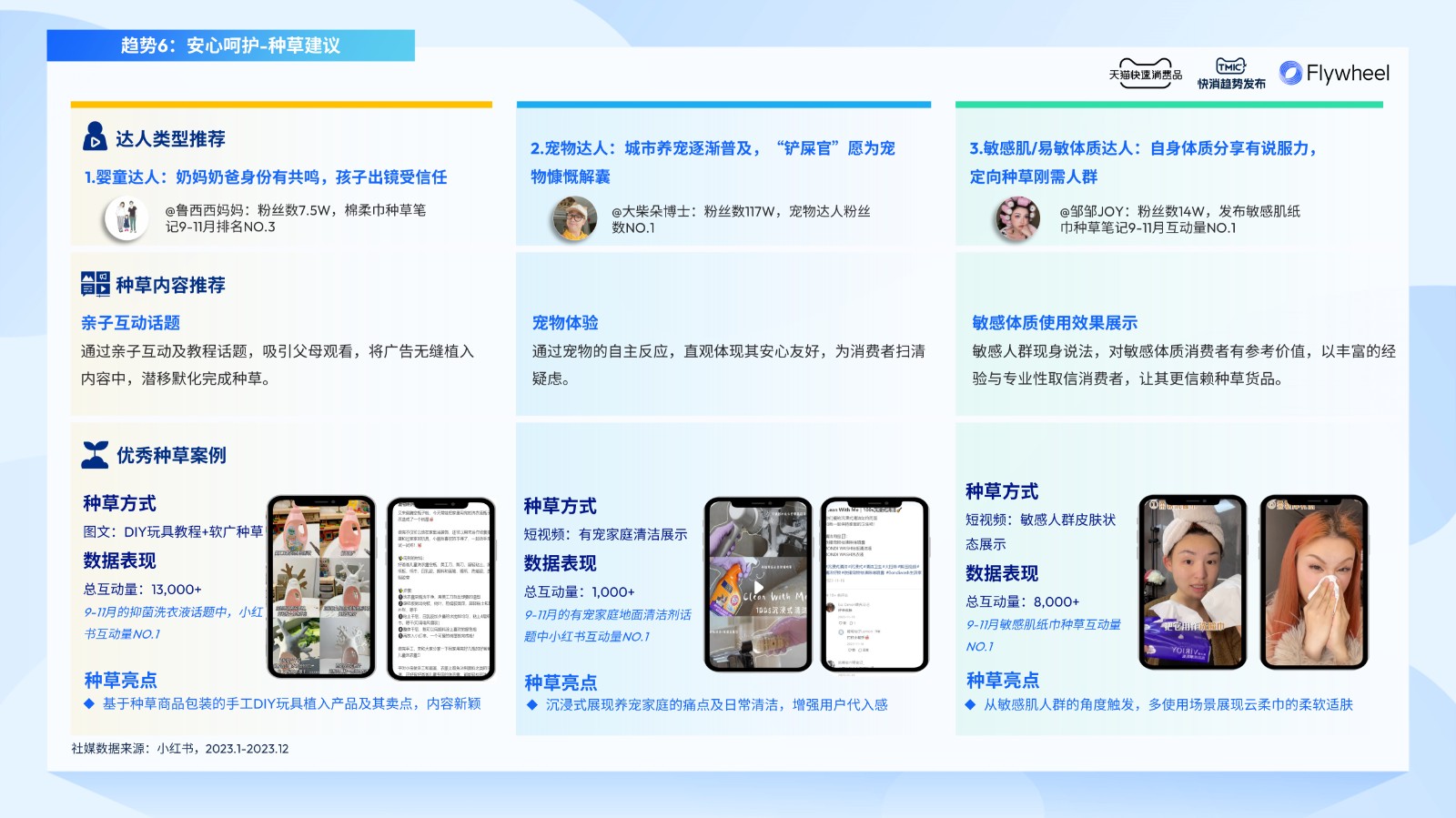This screenshot has width=1456, height=818.
Task: Click the paragraph starting 通过宠物的自主反应
Action: pos(729,364)
